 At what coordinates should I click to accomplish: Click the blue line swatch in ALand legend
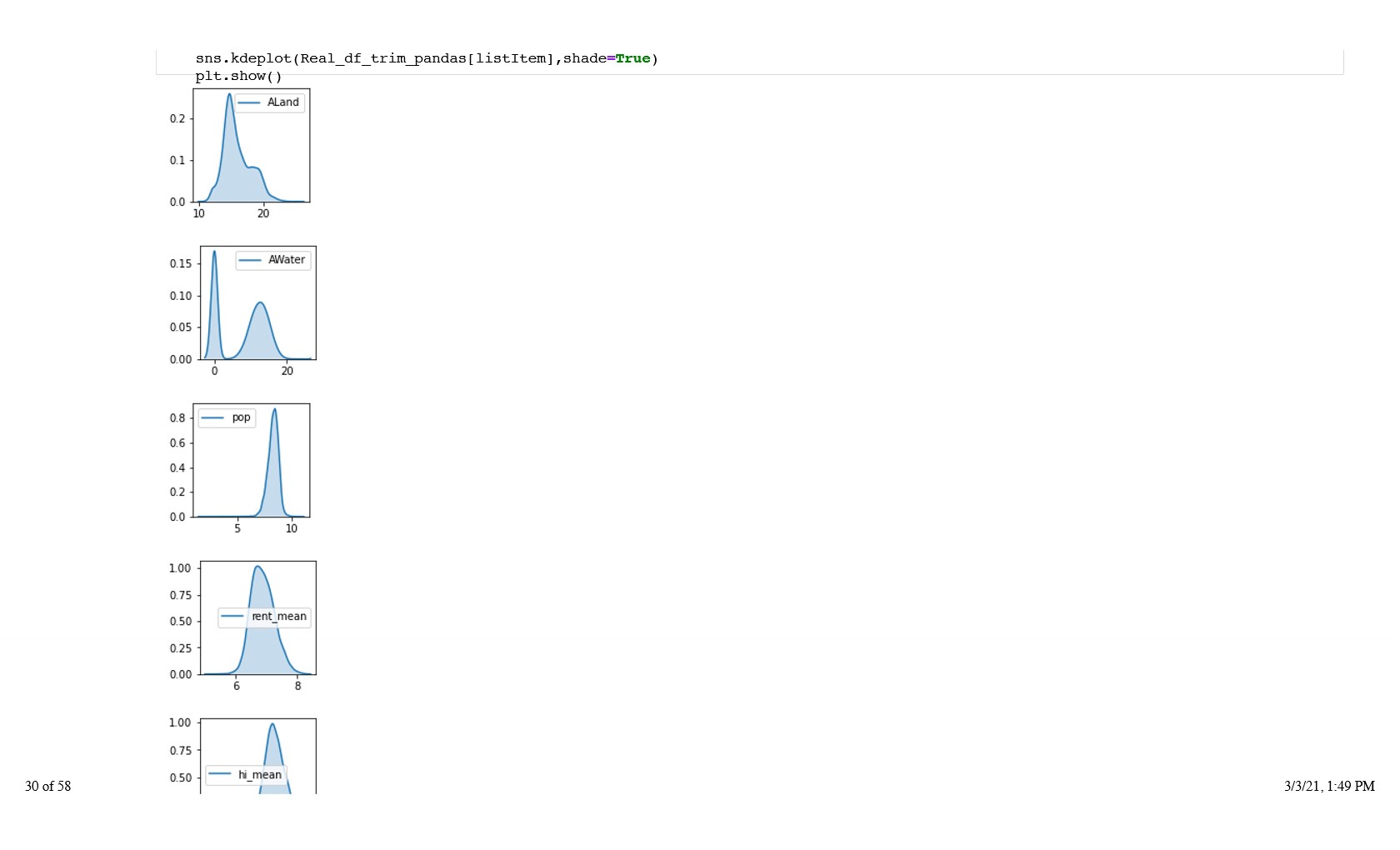249,102
